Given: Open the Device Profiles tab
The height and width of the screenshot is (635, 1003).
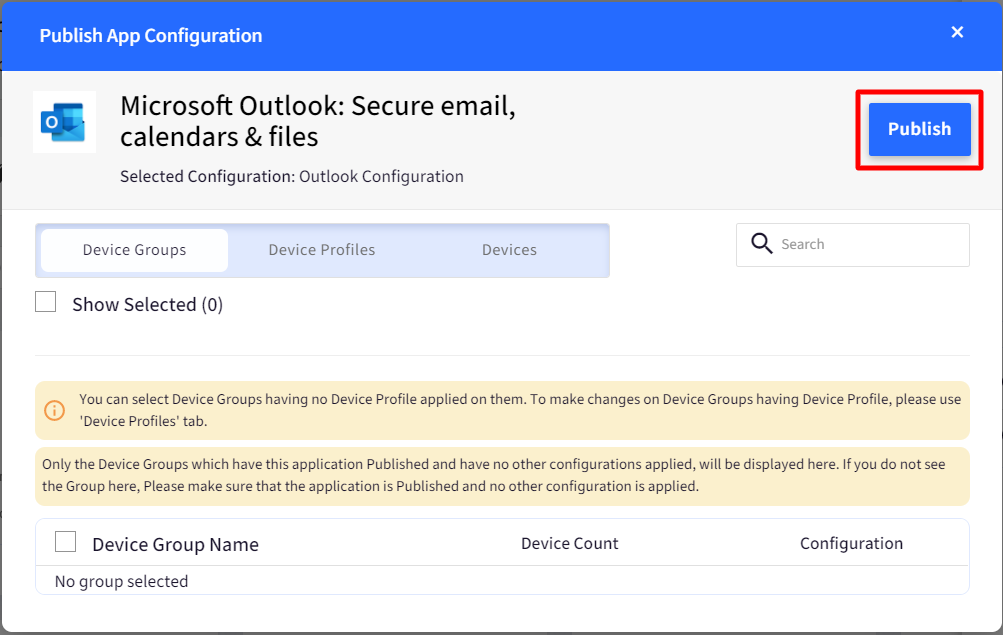Looking at the screenshot, I should click(322, 250).
